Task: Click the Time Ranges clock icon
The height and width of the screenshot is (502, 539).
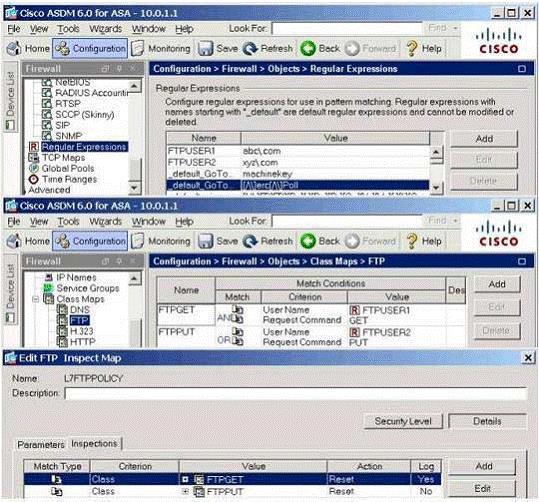Action: point(34,179)
